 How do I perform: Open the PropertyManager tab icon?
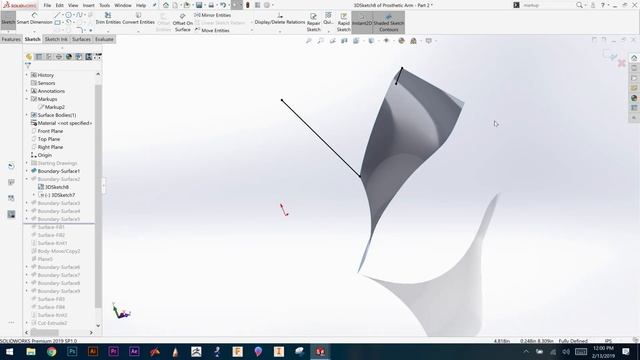[39, 57]
